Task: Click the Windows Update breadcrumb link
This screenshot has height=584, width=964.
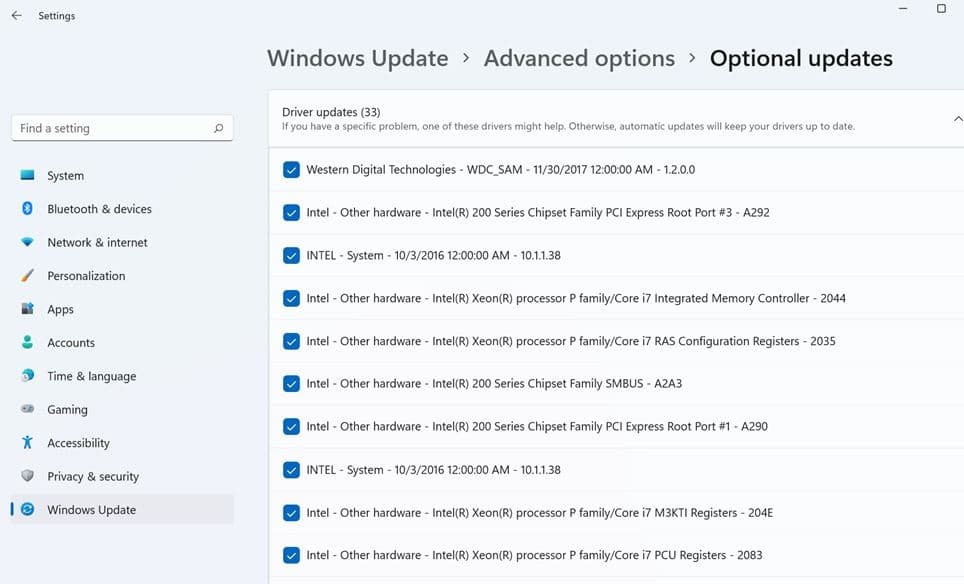Action: (x=357, y=58)
